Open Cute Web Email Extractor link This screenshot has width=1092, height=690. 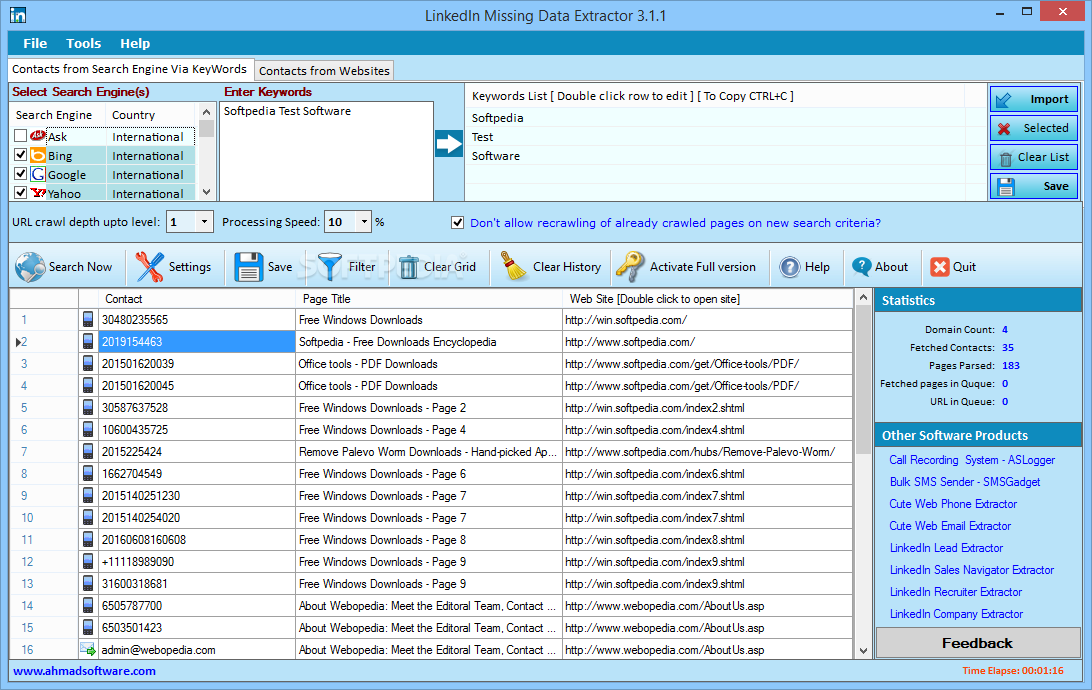point(950,526)
